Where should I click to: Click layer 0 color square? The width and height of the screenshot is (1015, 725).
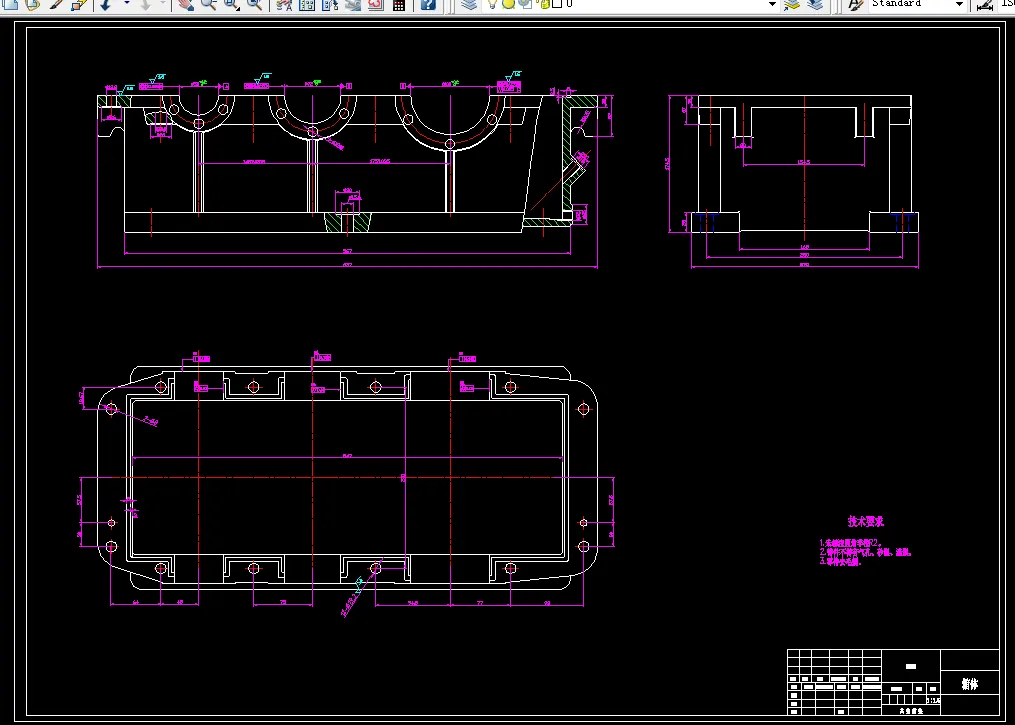tap(557, 4)
